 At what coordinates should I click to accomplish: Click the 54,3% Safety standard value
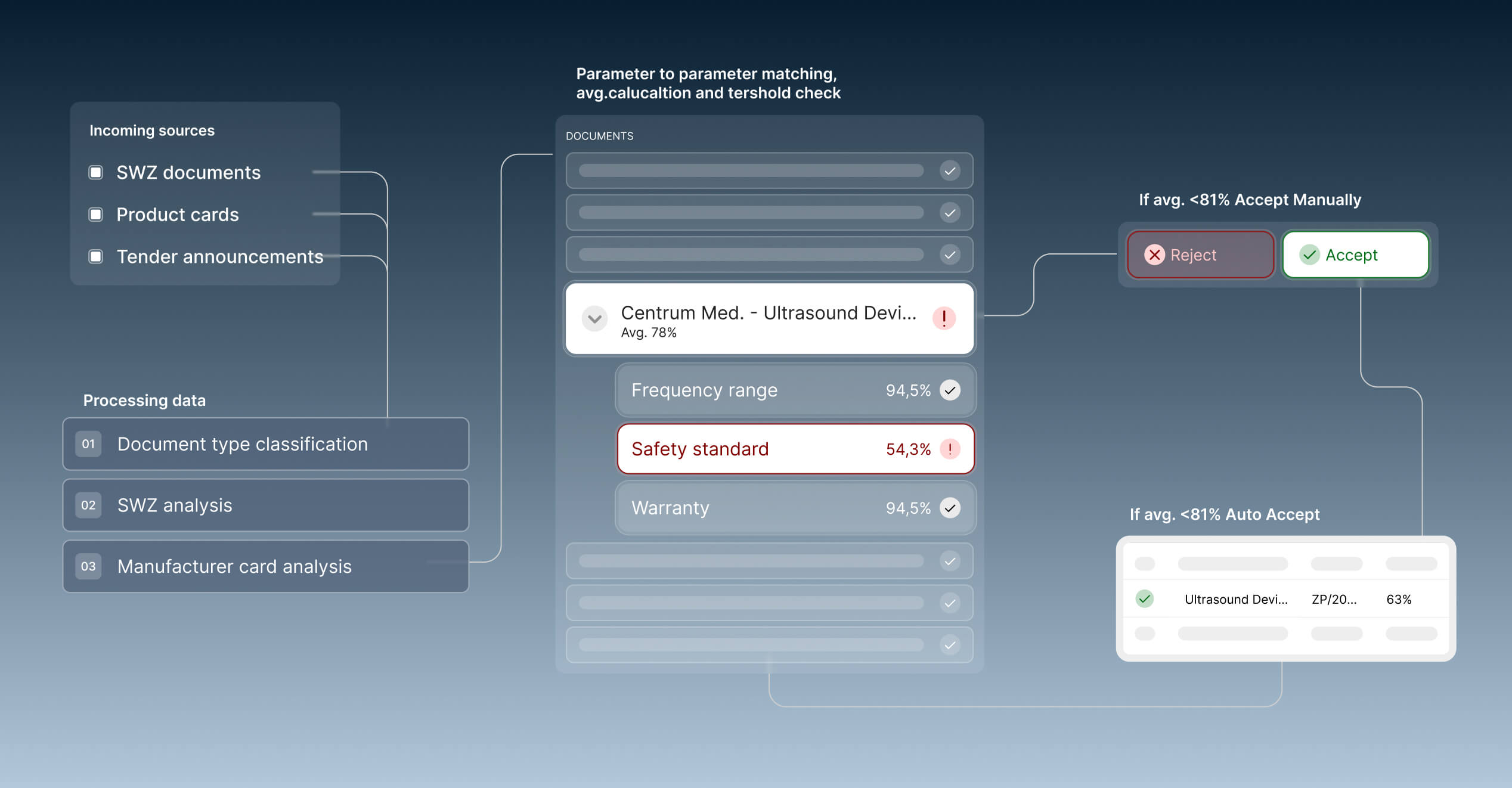[908, 449]
